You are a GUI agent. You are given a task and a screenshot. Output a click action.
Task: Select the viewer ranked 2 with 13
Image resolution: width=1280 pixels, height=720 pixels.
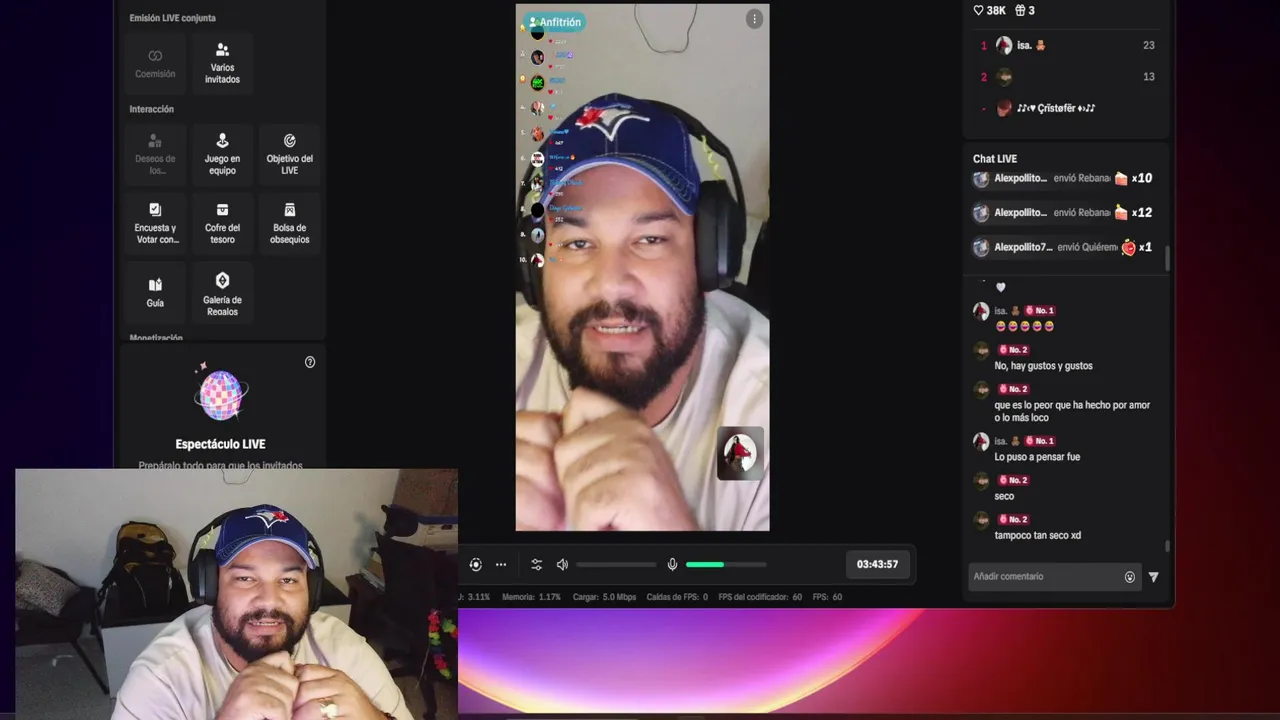click(1067, 77)
